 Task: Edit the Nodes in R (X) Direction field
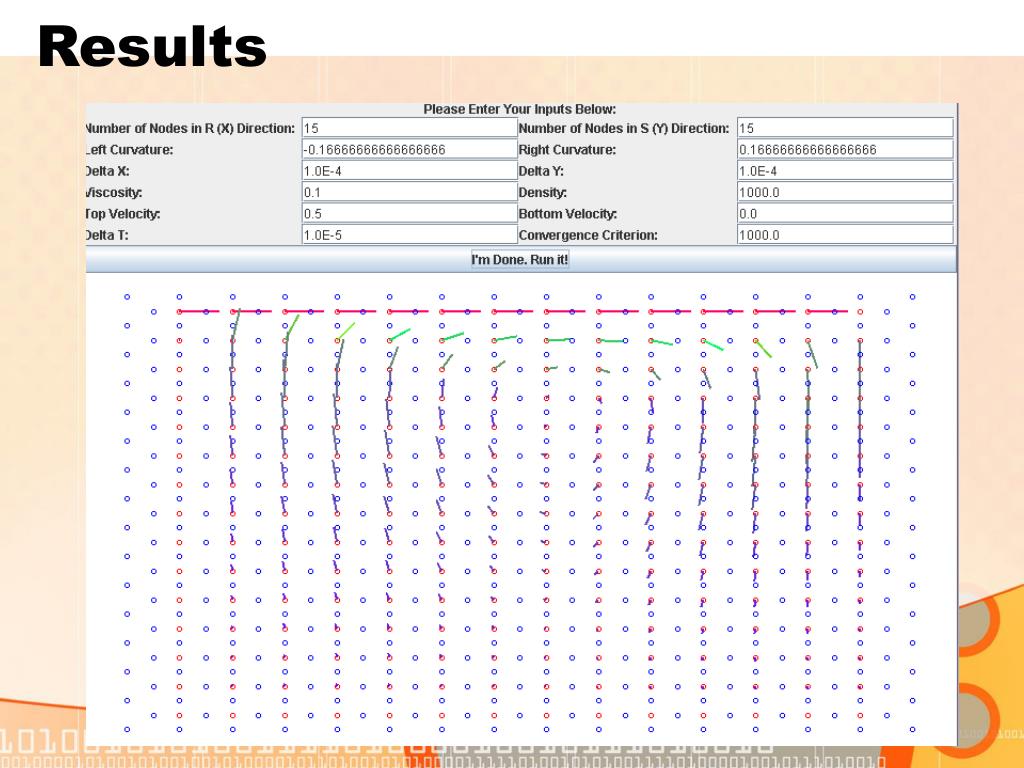(409, 128)
